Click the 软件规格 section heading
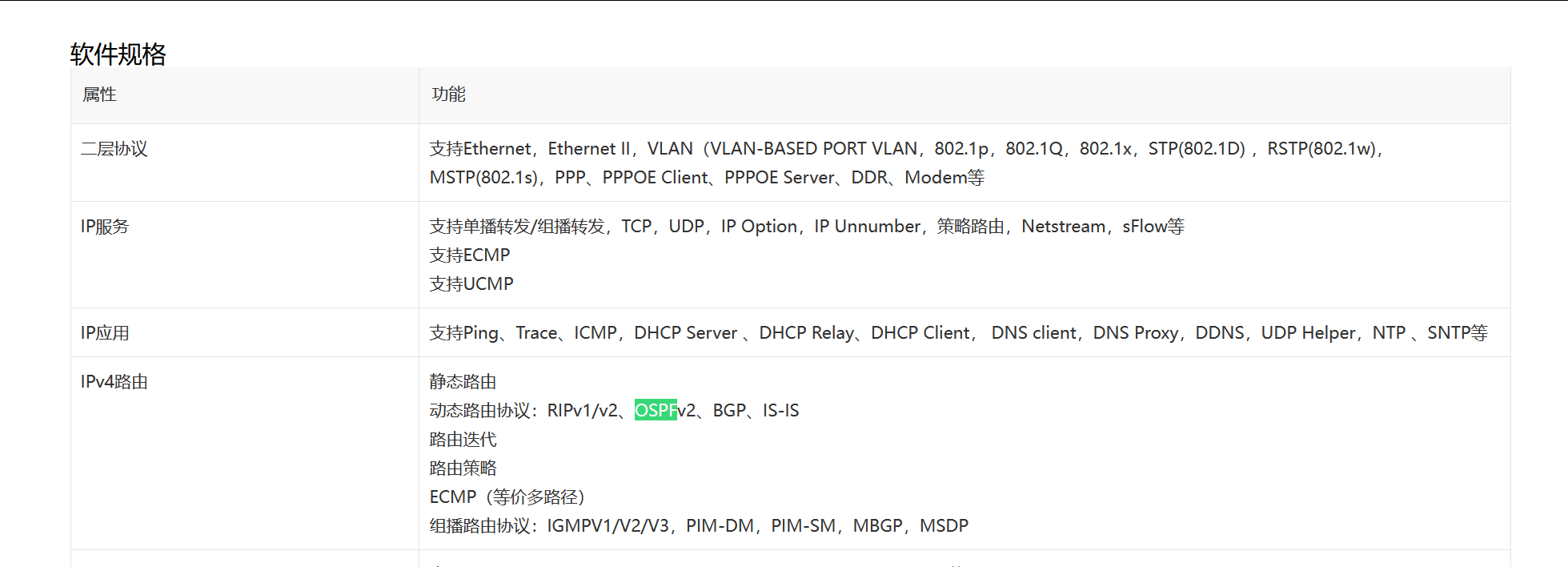 pos(118,54)
